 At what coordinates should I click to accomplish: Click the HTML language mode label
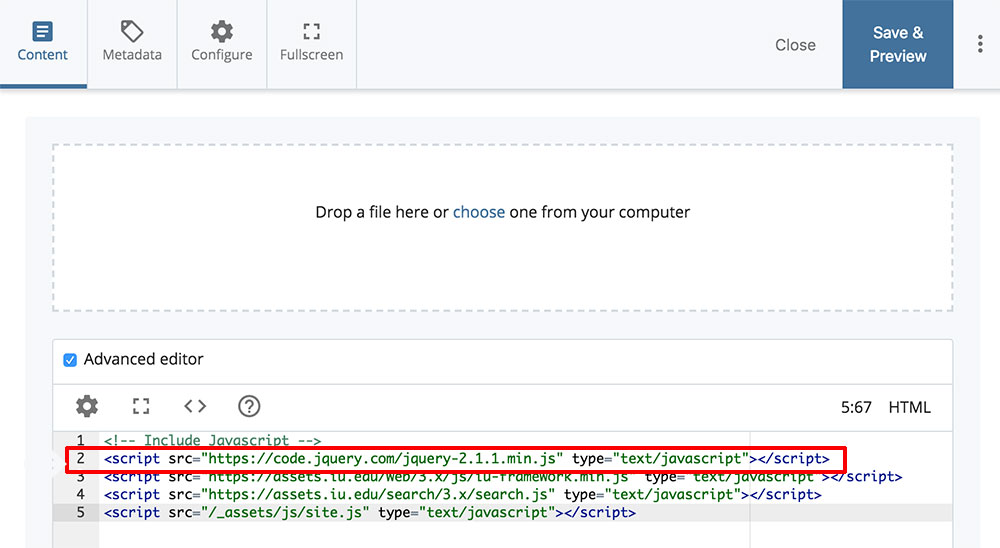(909, 407)
